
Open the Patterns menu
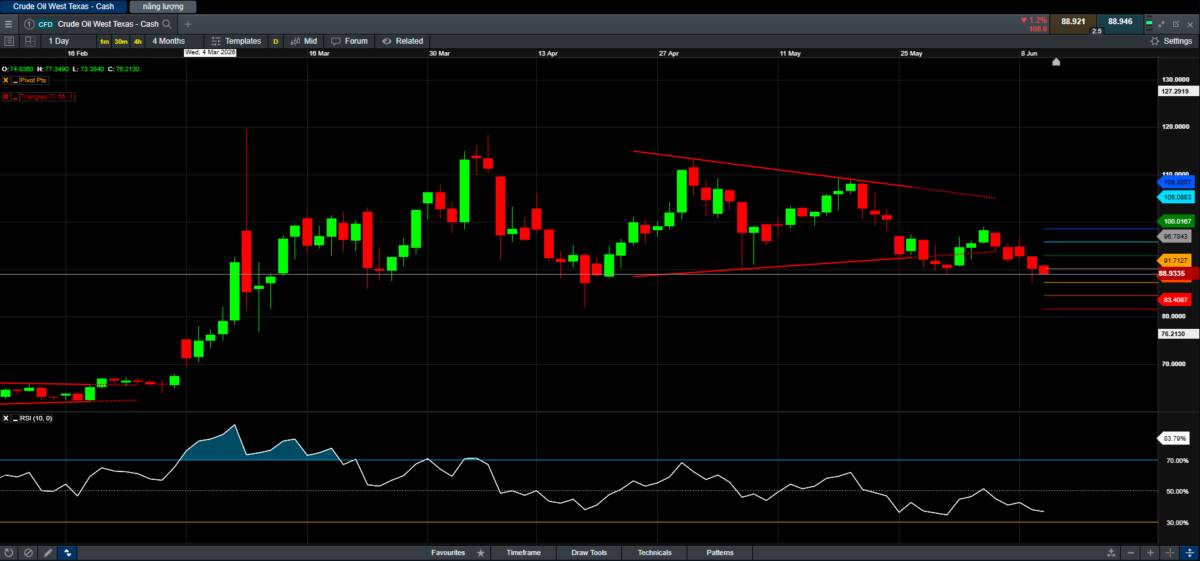tap(719, 552)
